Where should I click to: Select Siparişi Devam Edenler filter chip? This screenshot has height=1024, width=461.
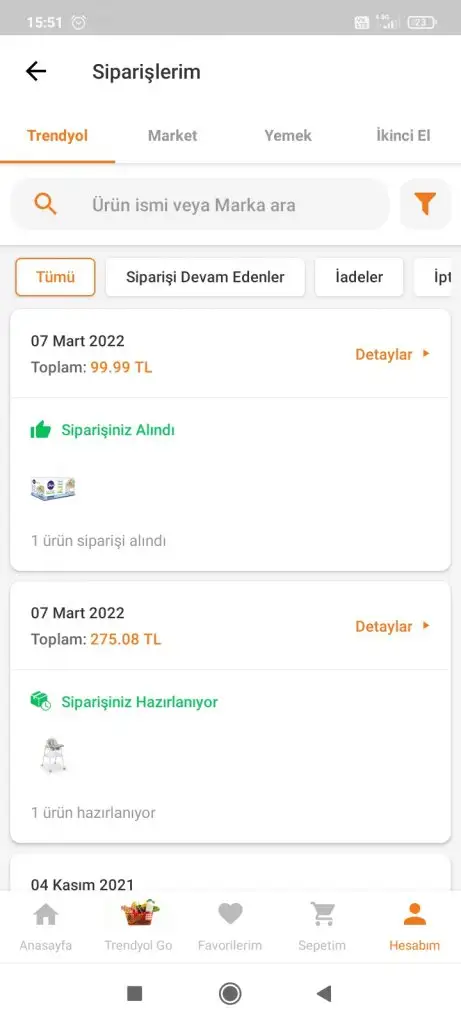coord(205,277)
